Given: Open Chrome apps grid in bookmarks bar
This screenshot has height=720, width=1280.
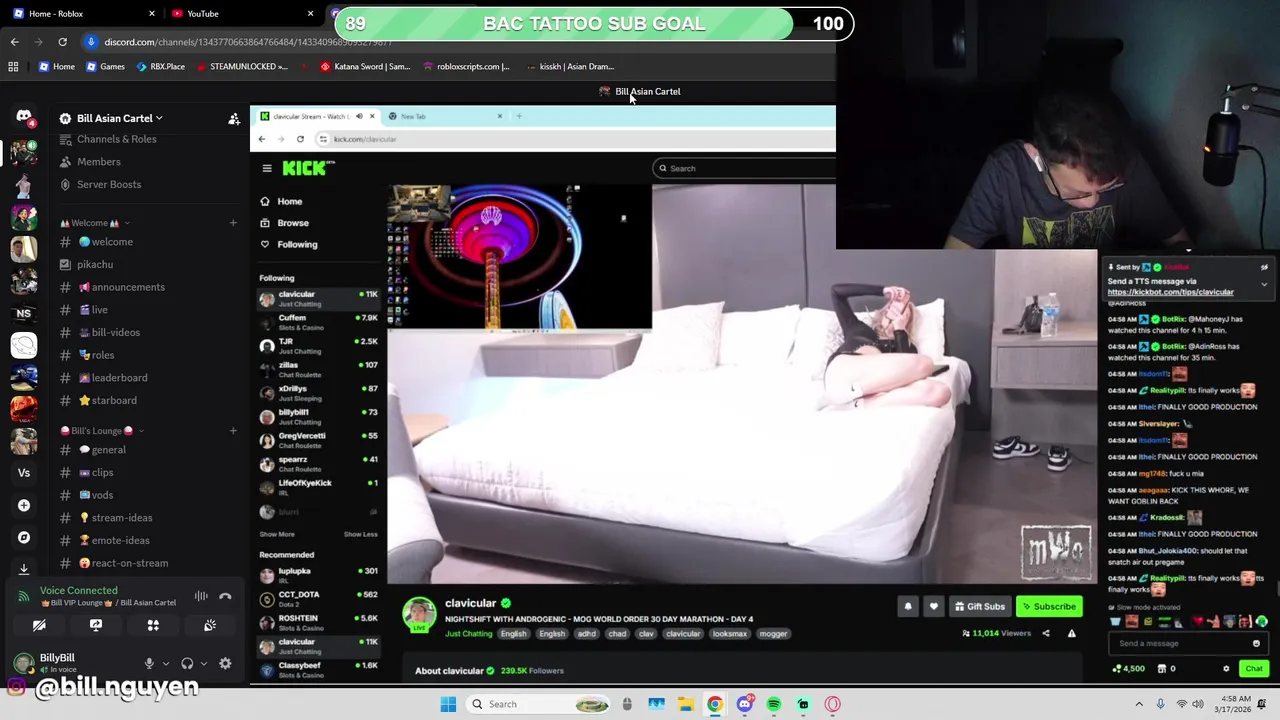Looking at the screenshot, I should [x=13, y=67].
